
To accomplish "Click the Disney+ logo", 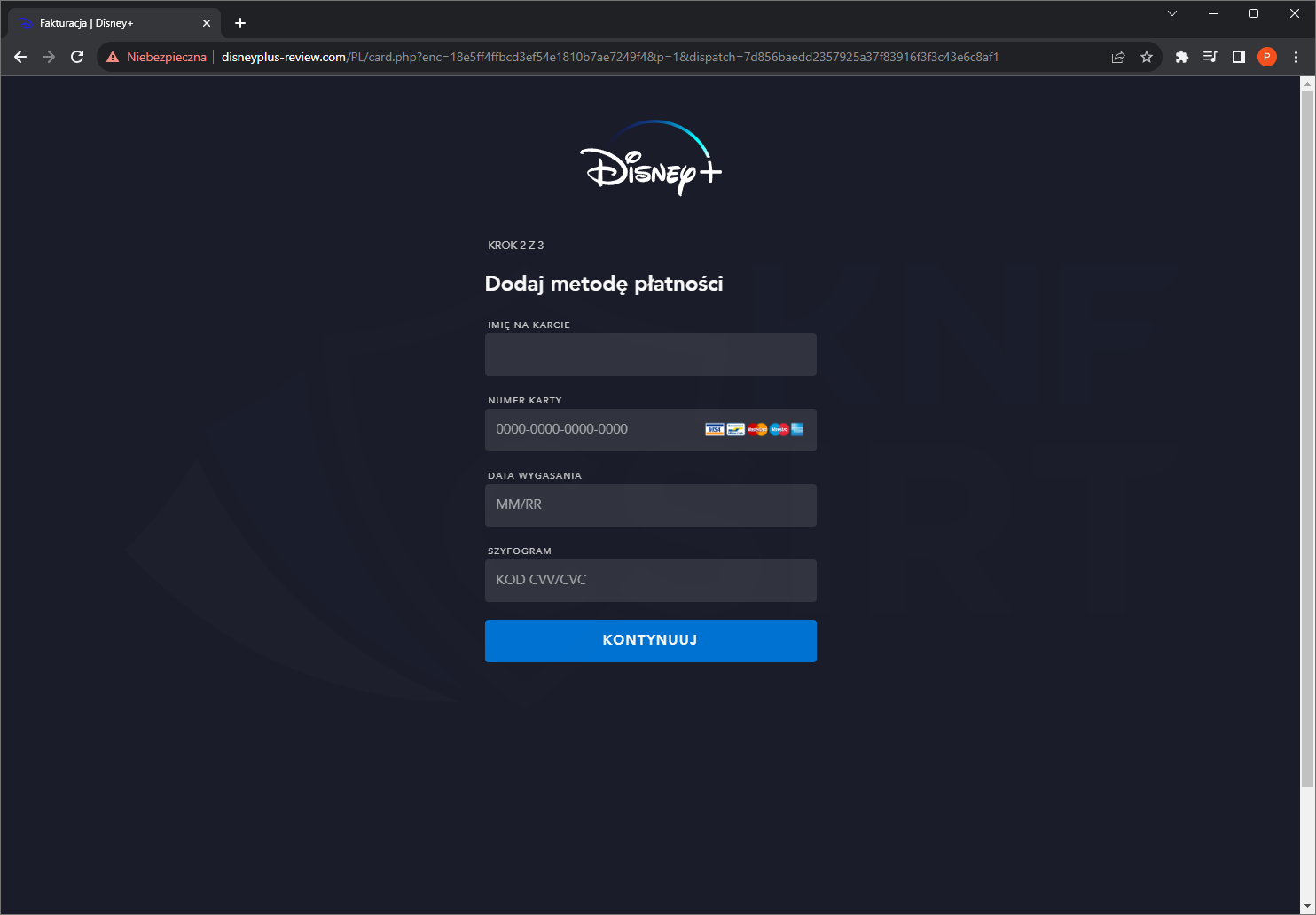I will pyautogui.click(x=651, y=158).
